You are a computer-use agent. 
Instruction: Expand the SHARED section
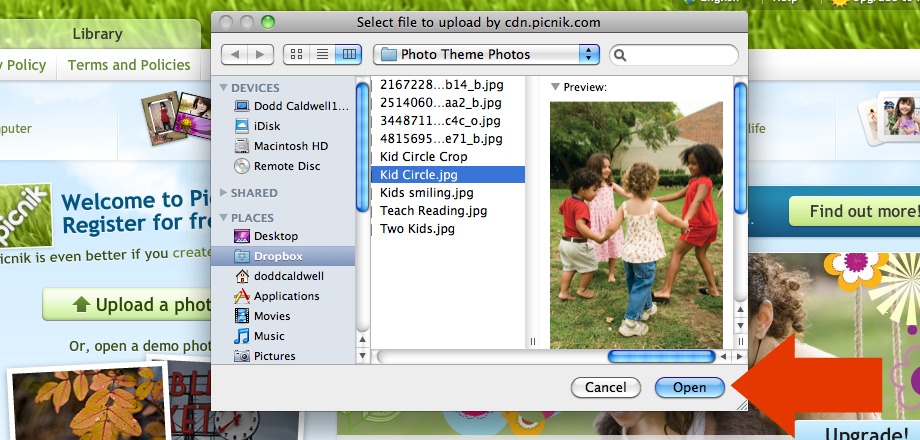(x=224, y=192)
